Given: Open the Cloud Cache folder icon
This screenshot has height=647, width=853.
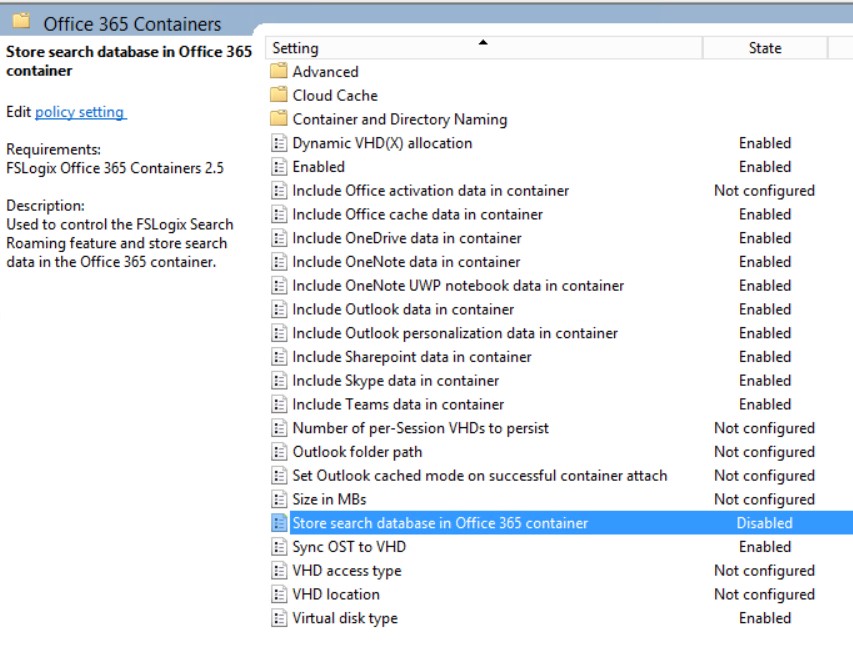Looking at the screenshot, I should (x=279, y=95).
